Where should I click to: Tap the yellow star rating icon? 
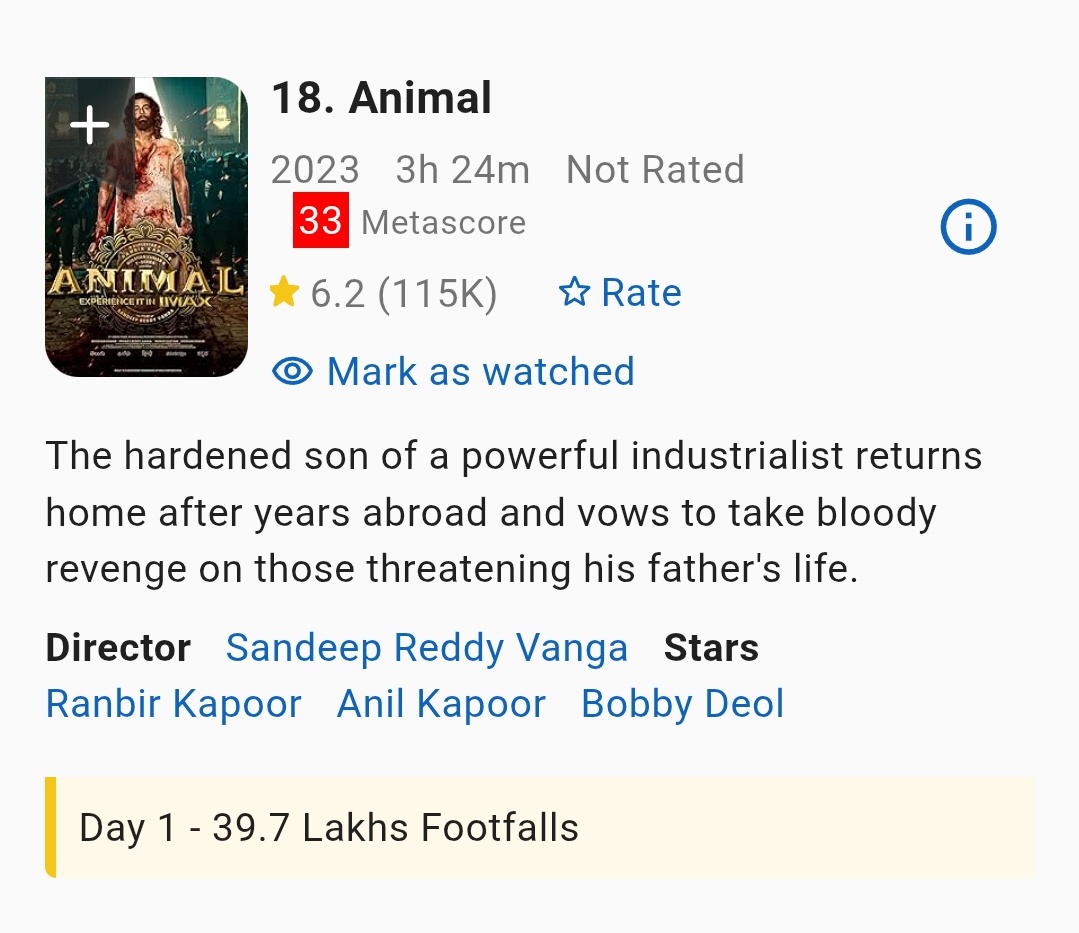click(285, 293)
